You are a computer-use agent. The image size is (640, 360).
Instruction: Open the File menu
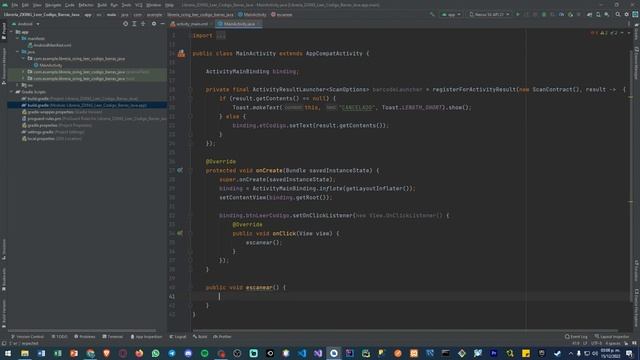click(15, 5)
